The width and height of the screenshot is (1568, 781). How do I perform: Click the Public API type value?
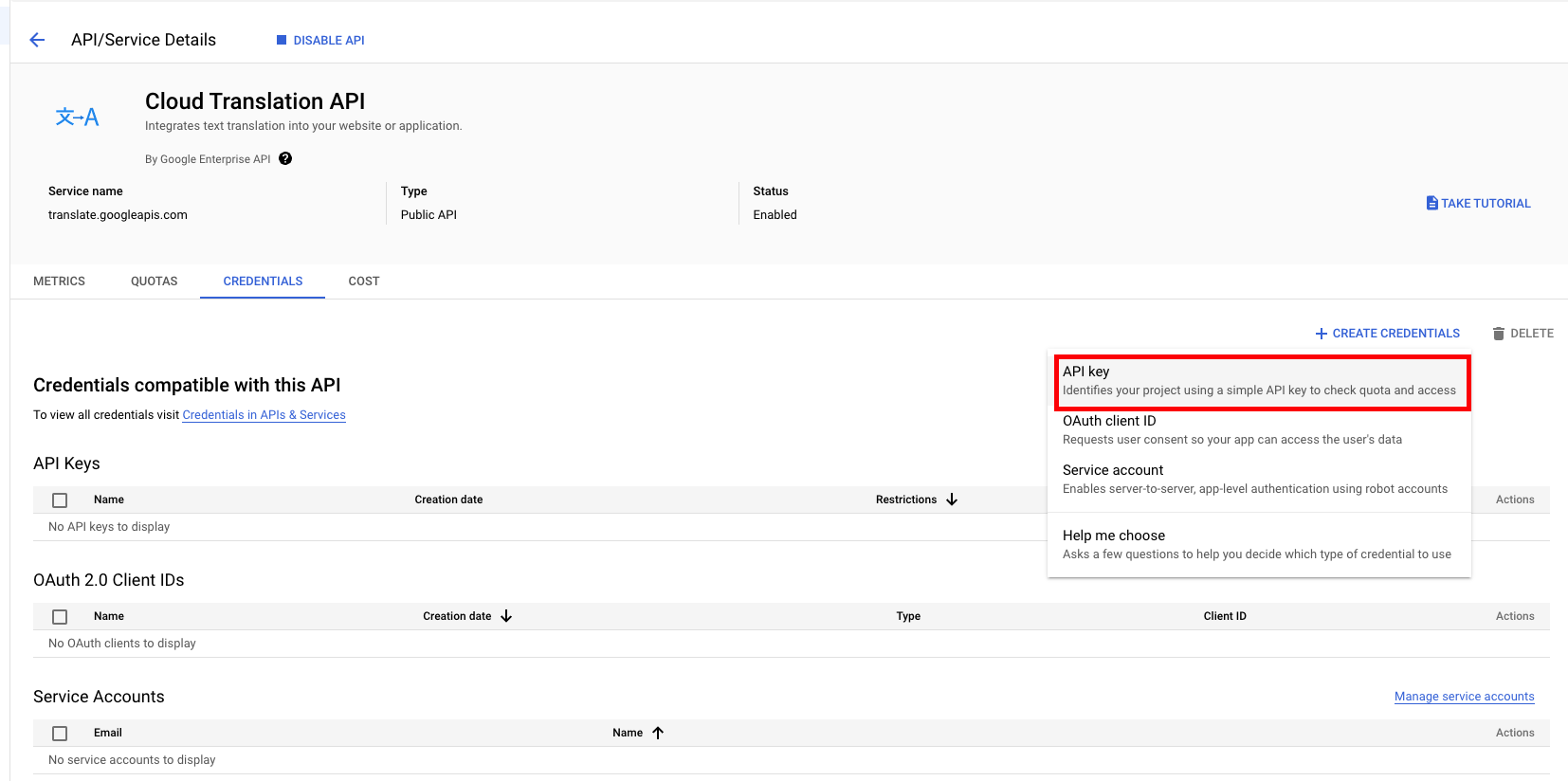coord(428,215)
